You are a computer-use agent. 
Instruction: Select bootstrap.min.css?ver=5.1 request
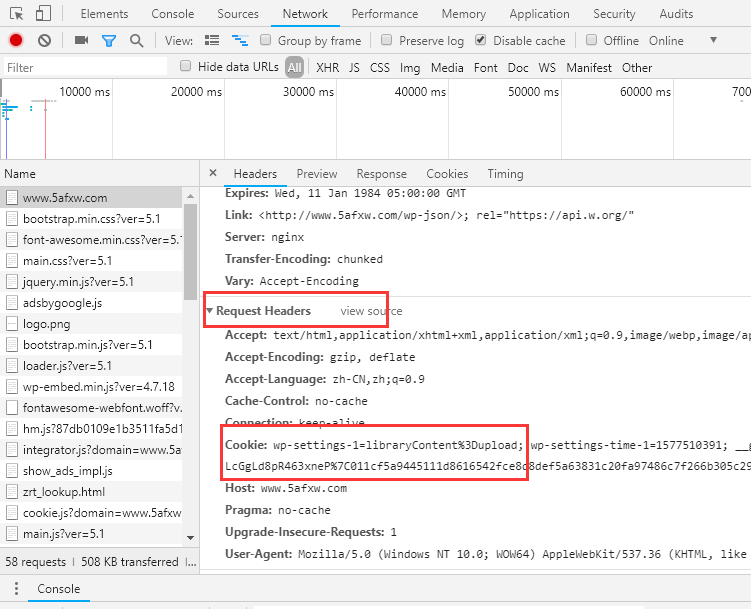click(x=91, y=219)
